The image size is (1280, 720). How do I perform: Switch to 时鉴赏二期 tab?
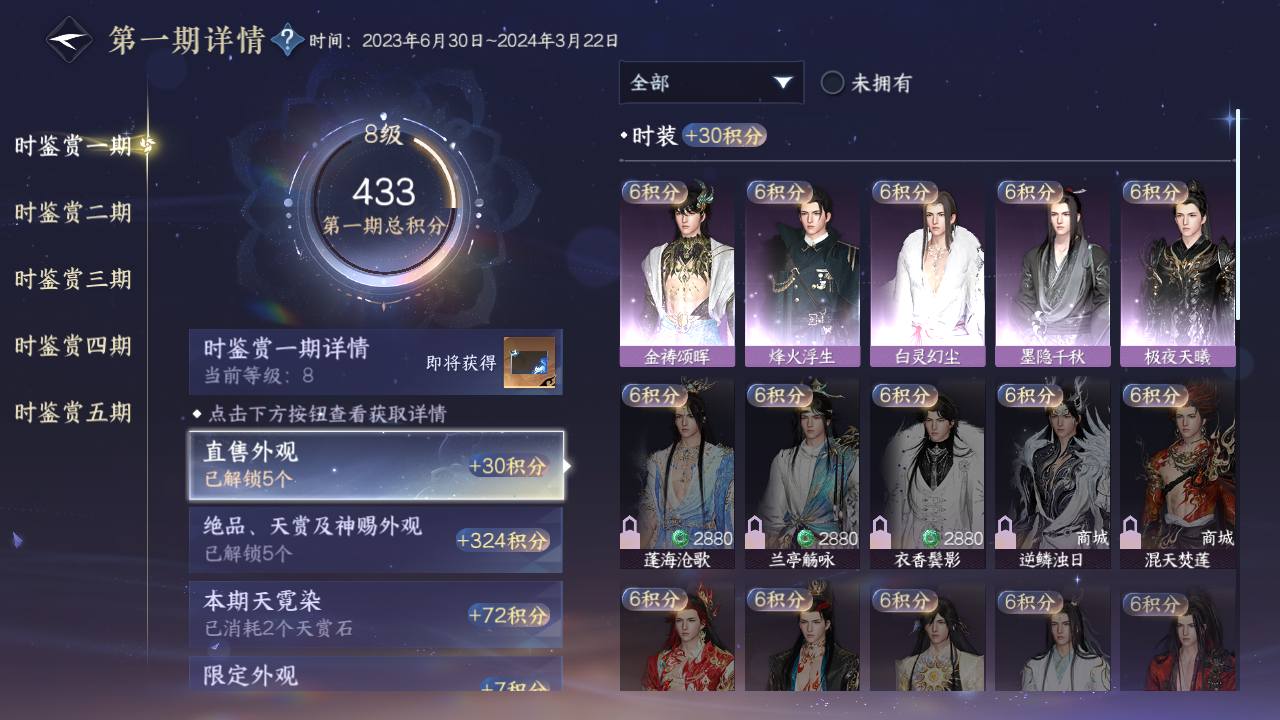tap(73, 213)
